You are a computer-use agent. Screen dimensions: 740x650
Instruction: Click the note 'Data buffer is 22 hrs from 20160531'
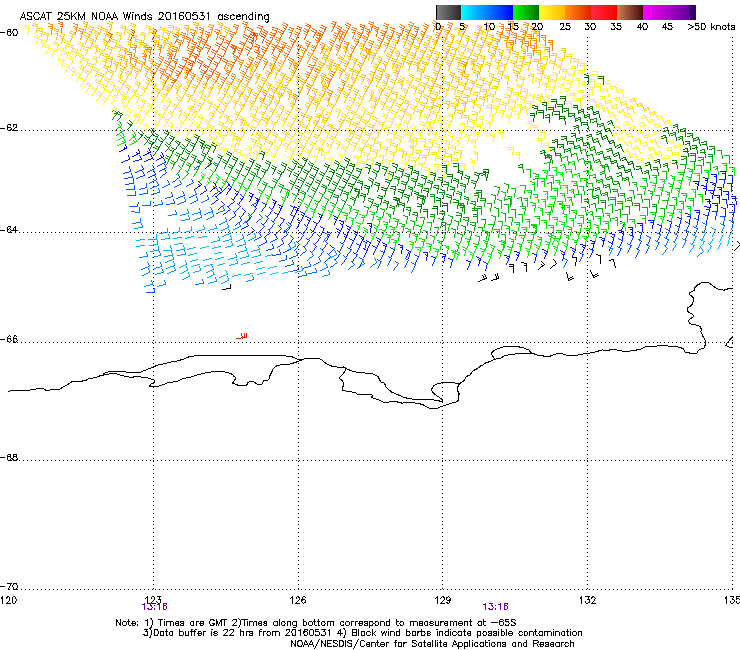(x=242, y=633)
